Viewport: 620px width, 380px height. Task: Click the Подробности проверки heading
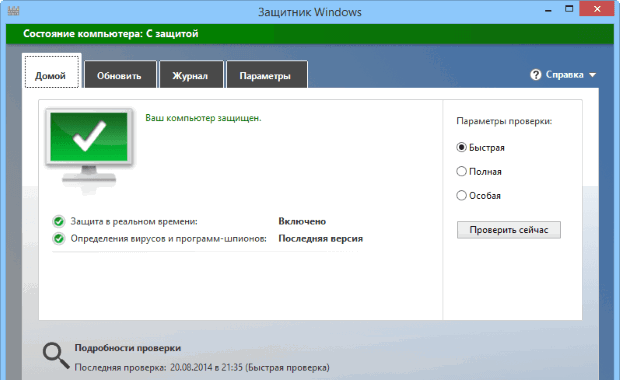tap(128, 348)
